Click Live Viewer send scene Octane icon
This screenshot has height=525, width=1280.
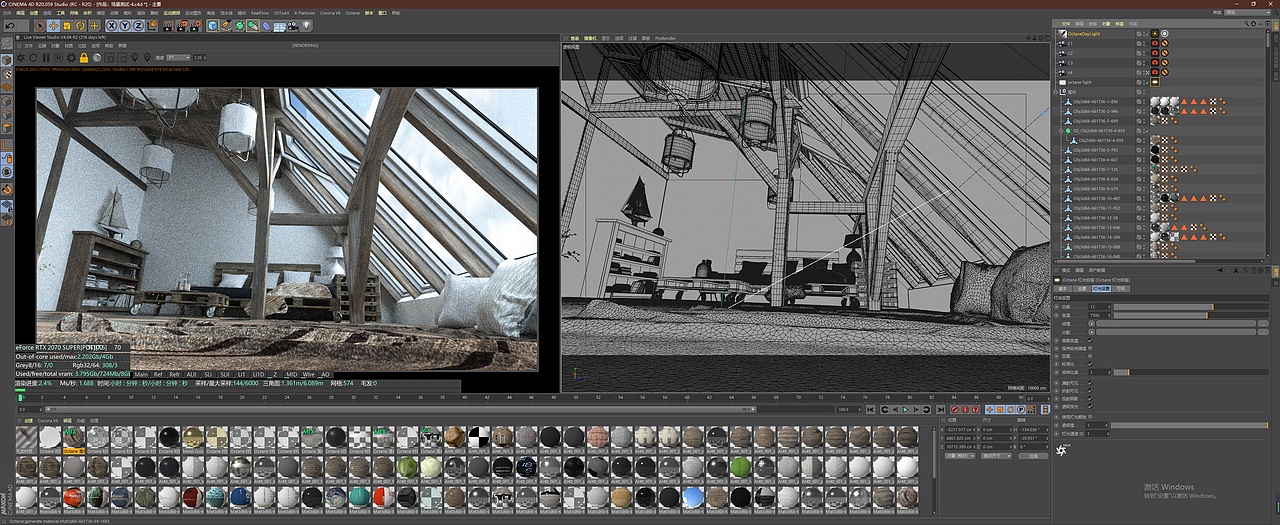pyautogui.click(x=20, y=57)
